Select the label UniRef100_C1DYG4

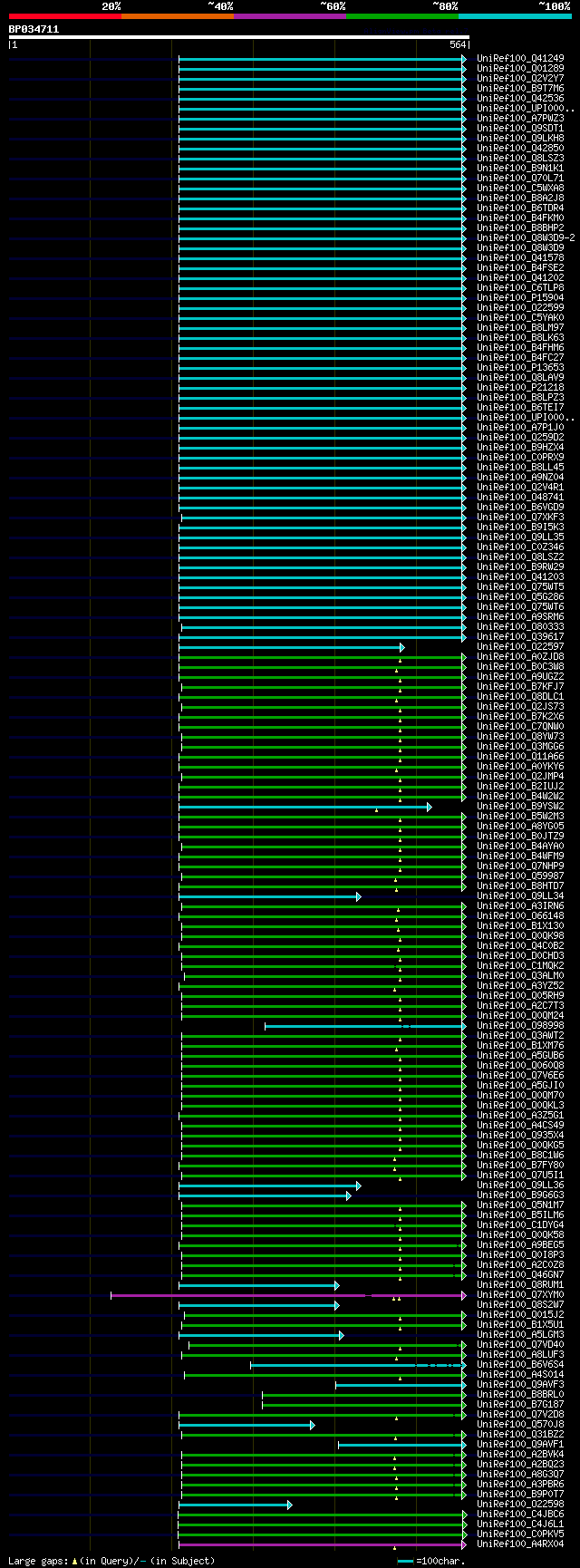point(520,1224)
